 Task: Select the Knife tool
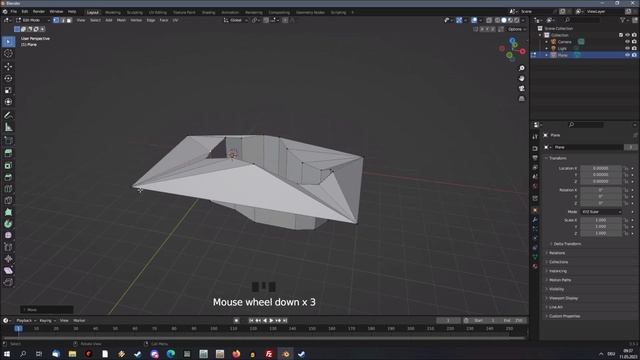pos(8,200)
